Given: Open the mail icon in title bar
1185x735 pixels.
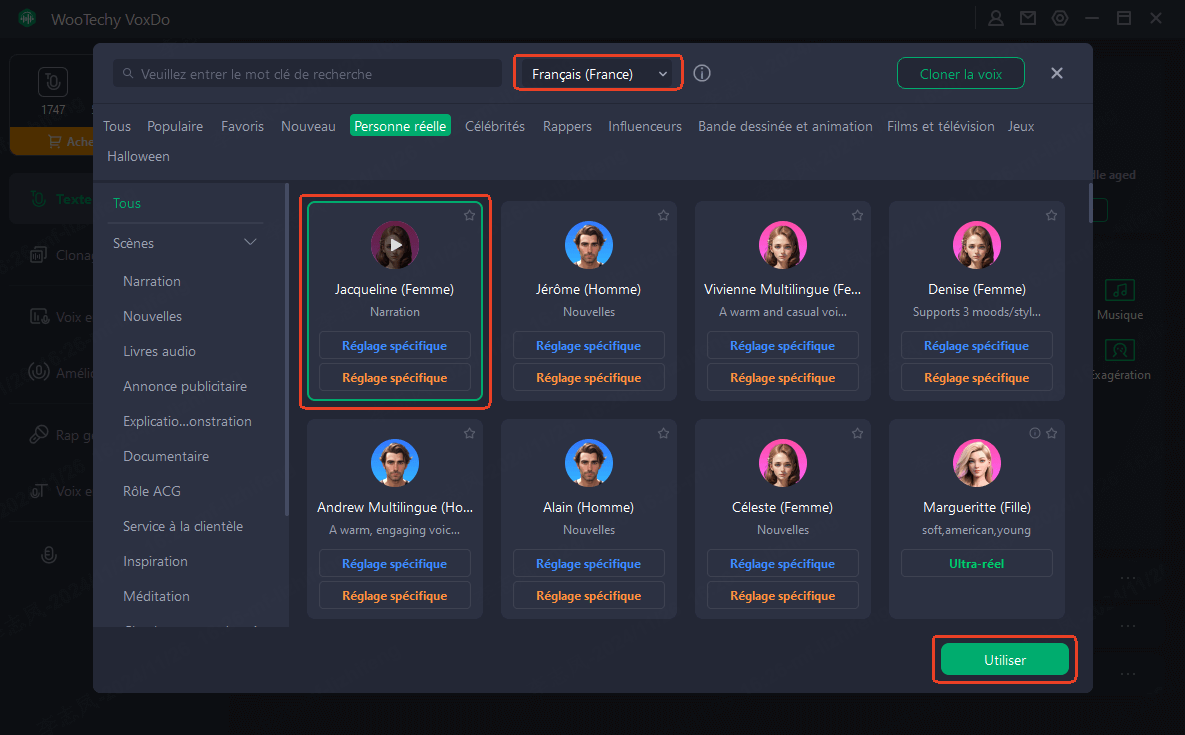Looking at the screenshot, I should [x=1028, y=18].
